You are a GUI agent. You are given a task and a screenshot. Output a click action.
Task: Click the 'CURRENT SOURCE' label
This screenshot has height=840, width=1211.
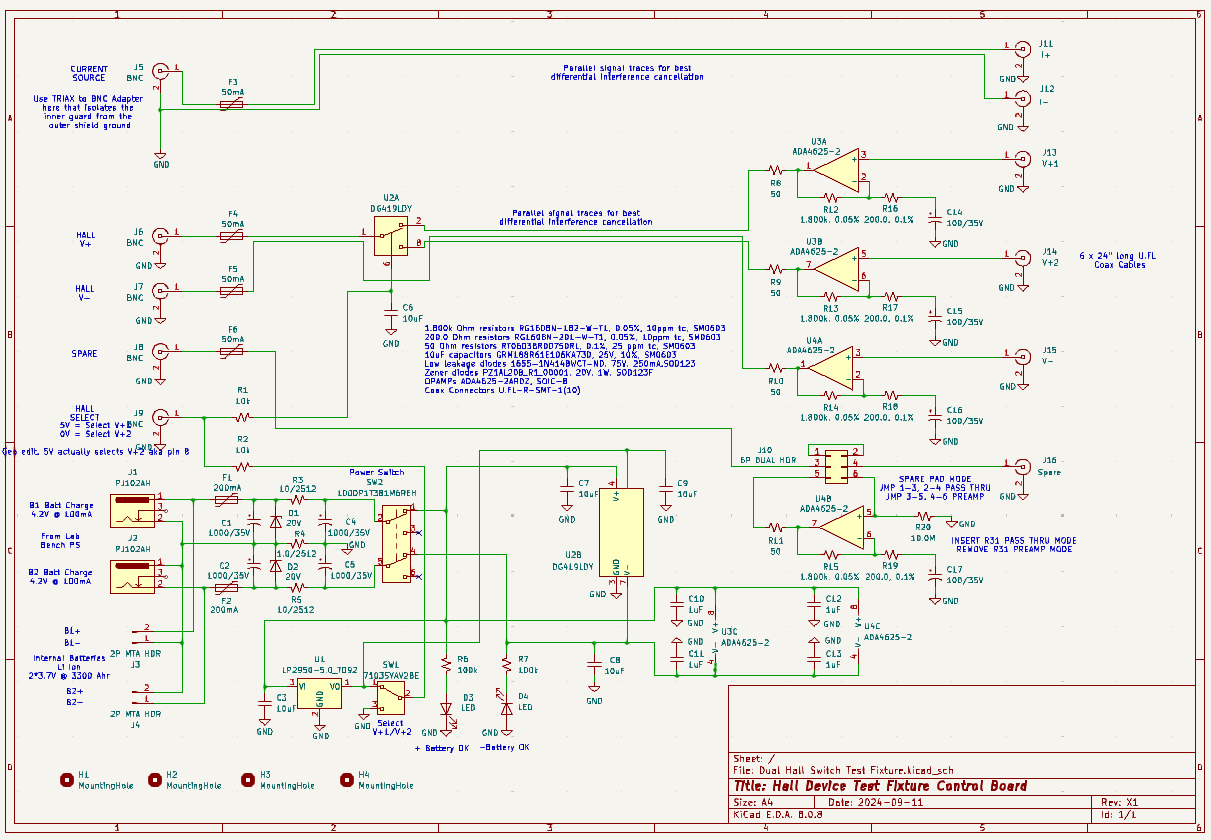click(x=89, y=74)
